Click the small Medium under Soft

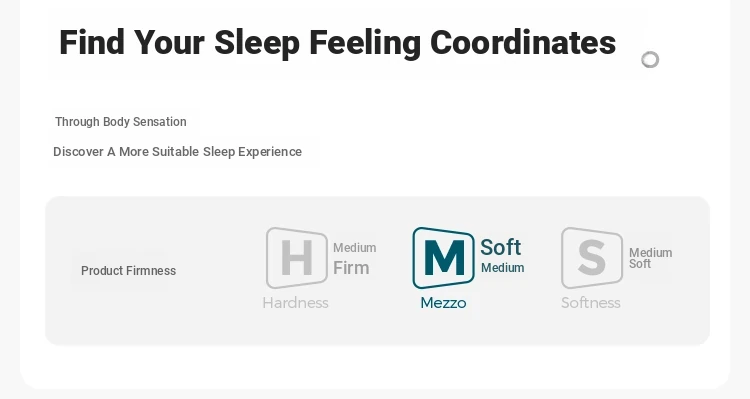coord(503,268)
